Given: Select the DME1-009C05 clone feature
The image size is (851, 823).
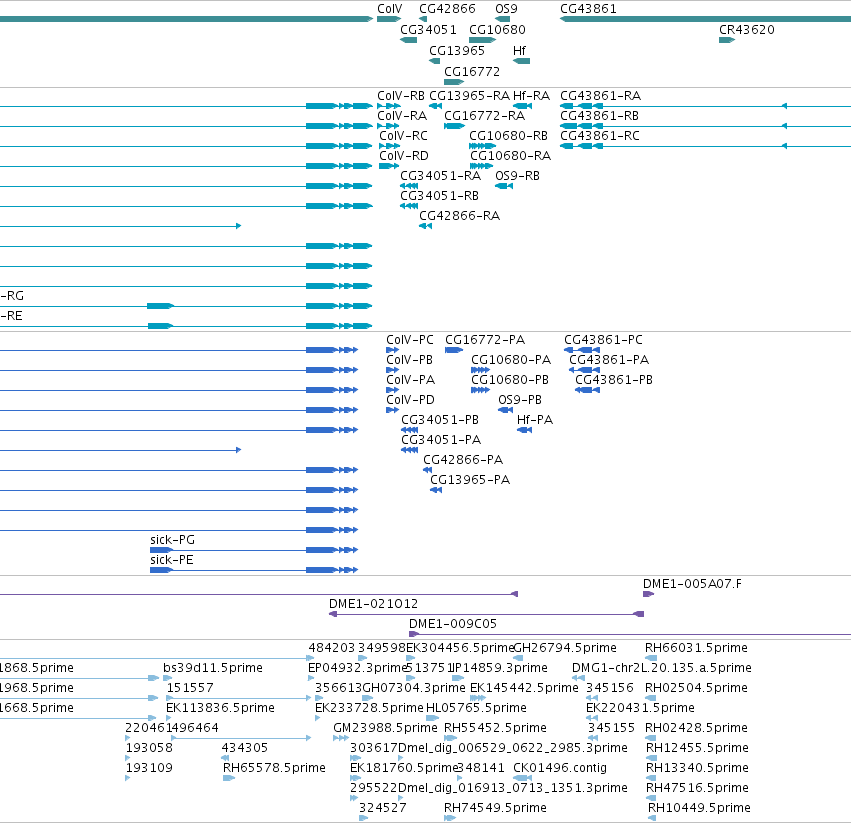Looking at the screenshot, I should tap(630, 634).
